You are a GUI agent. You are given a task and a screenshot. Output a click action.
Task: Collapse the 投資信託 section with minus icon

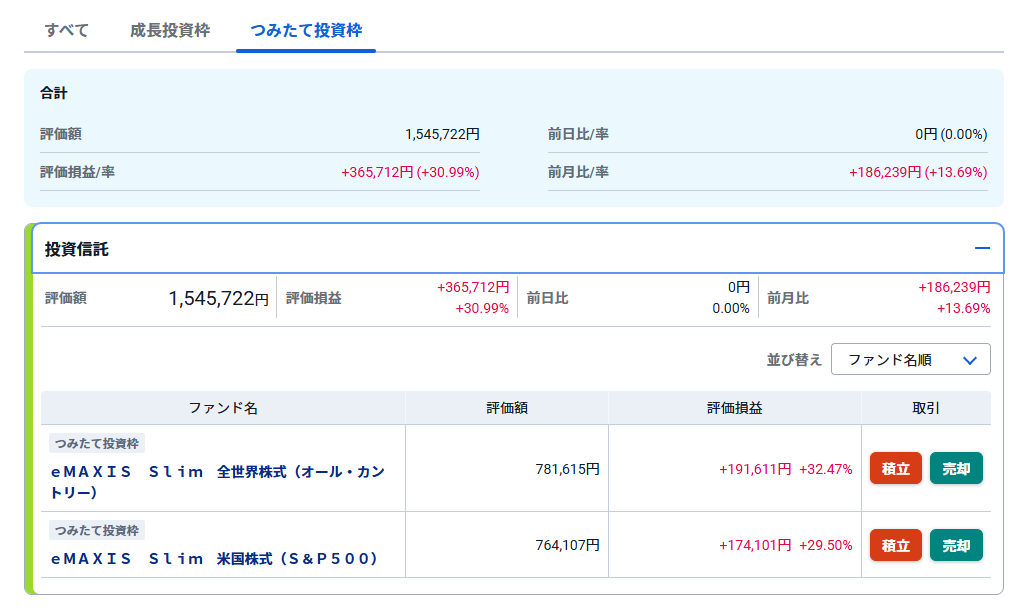tap(982, 248)
